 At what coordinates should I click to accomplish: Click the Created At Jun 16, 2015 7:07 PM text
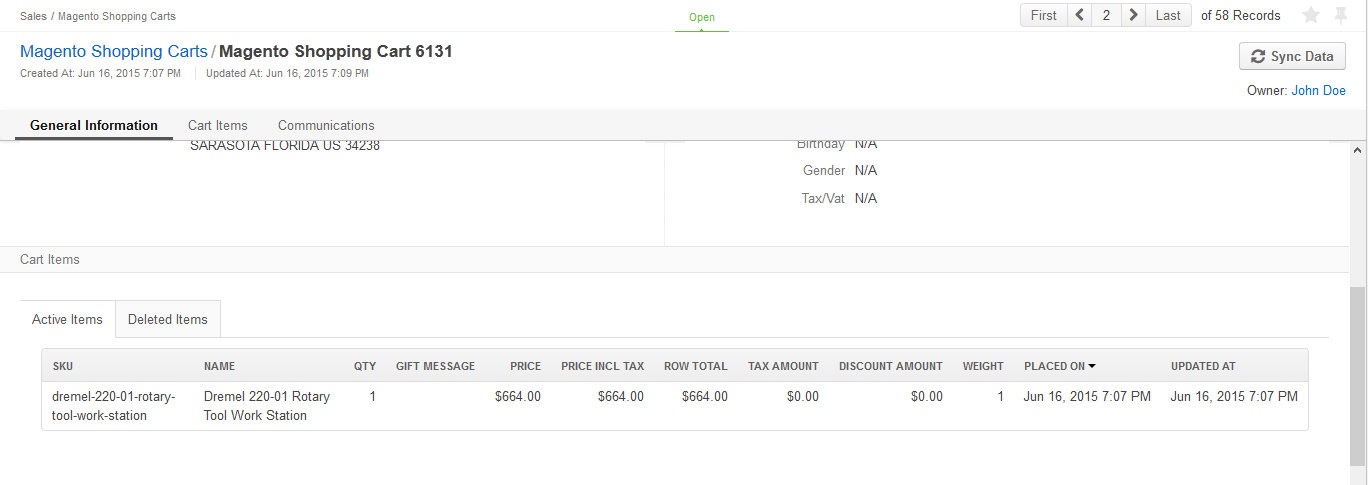pyautogui.click(x=100, y=73)
